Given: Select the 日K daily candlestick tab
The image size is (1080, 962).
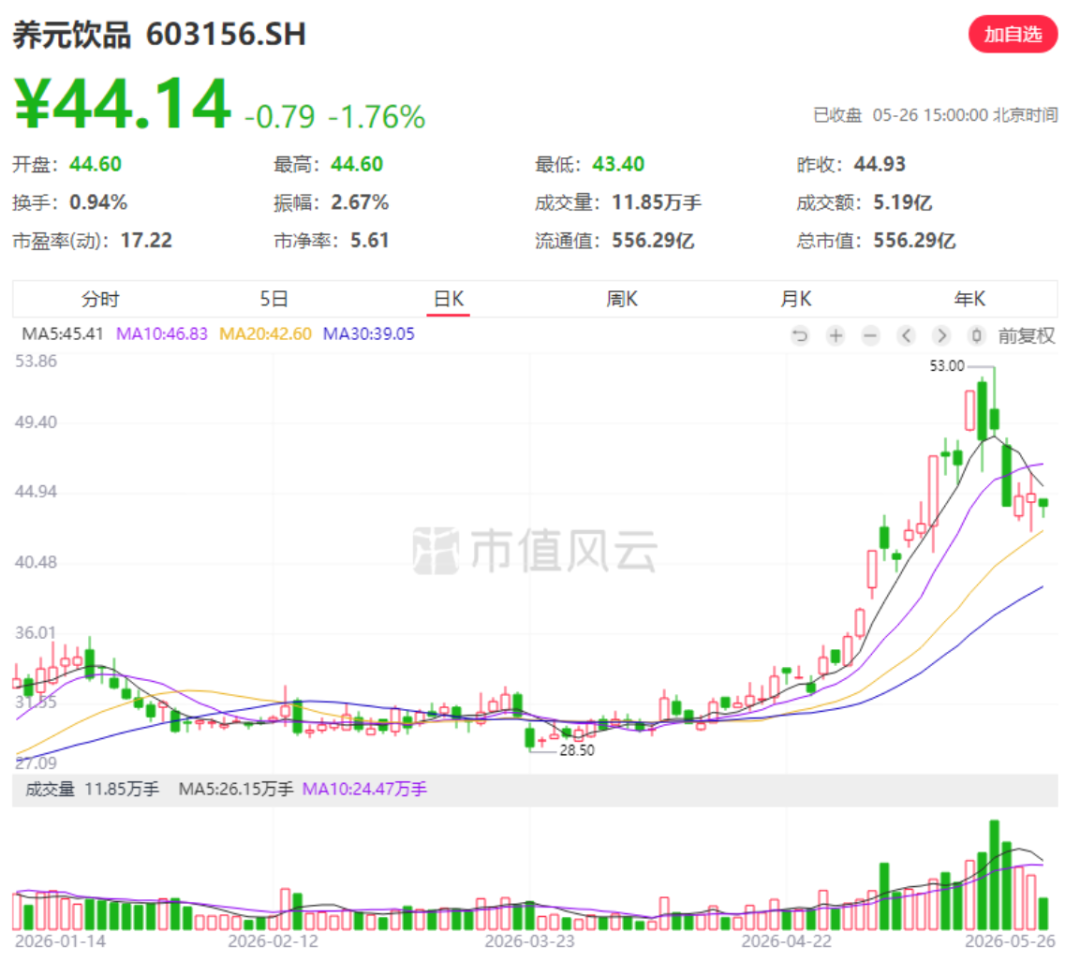Looking at the screenshot, I should coord(448,300).
